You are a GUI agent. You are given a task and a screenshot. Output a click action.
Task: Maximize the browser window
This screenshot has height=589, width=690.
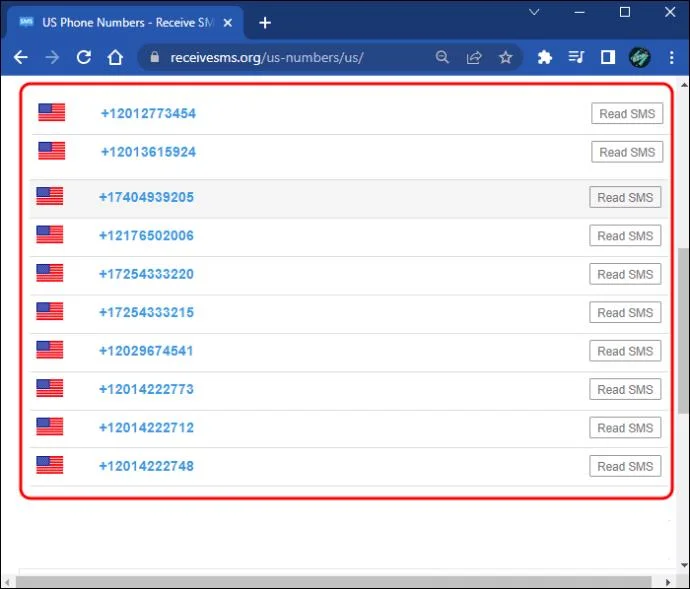[x=624, y=12]
